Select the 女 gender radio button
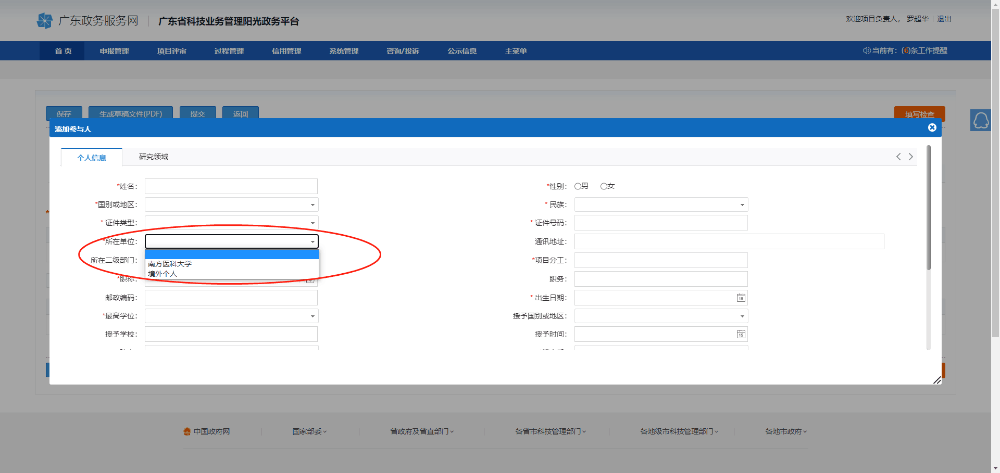1000x473 pixels. click(604, 186)
